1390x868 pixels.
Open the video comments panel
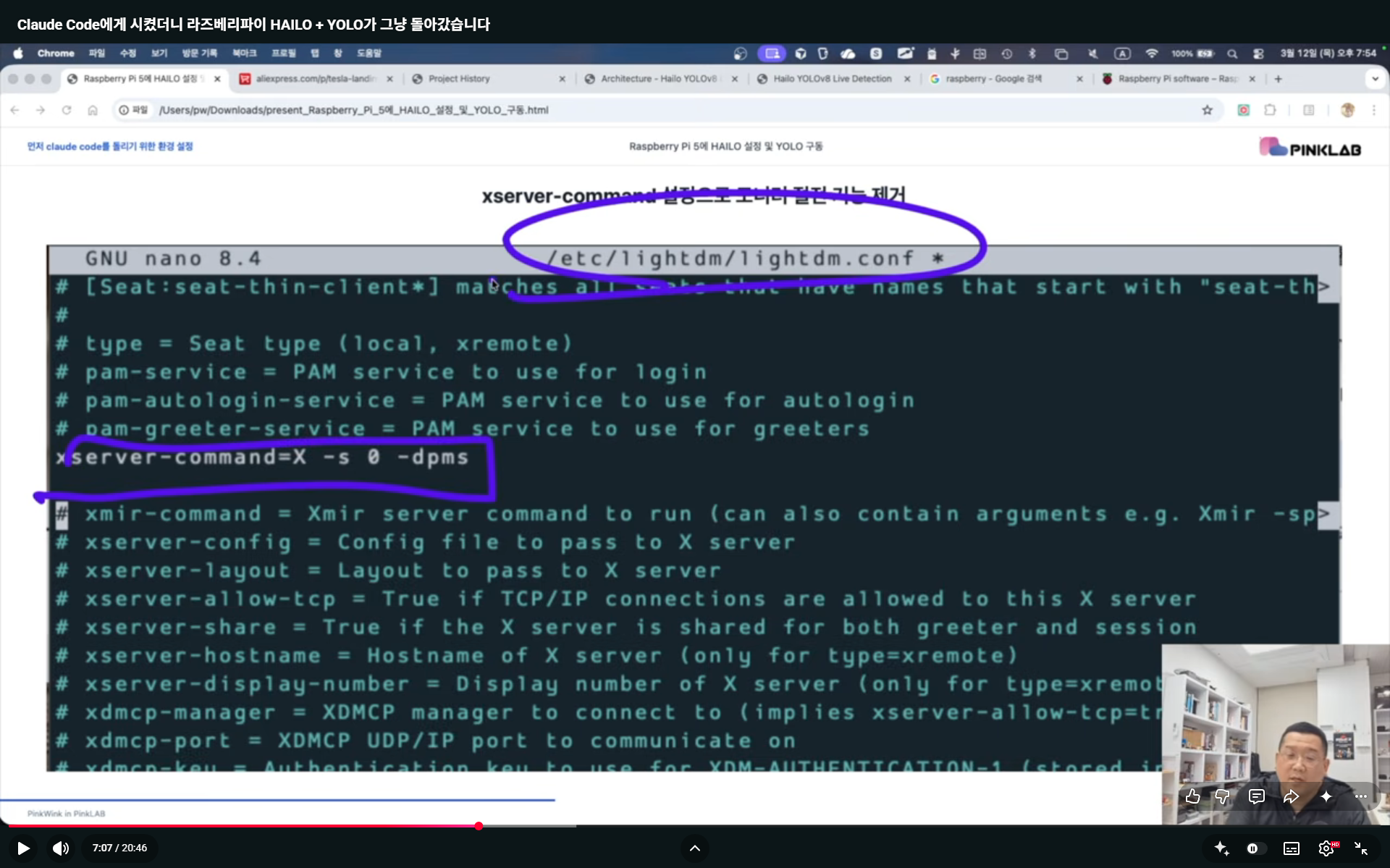pyautogui.click(x=1257, y=796)
